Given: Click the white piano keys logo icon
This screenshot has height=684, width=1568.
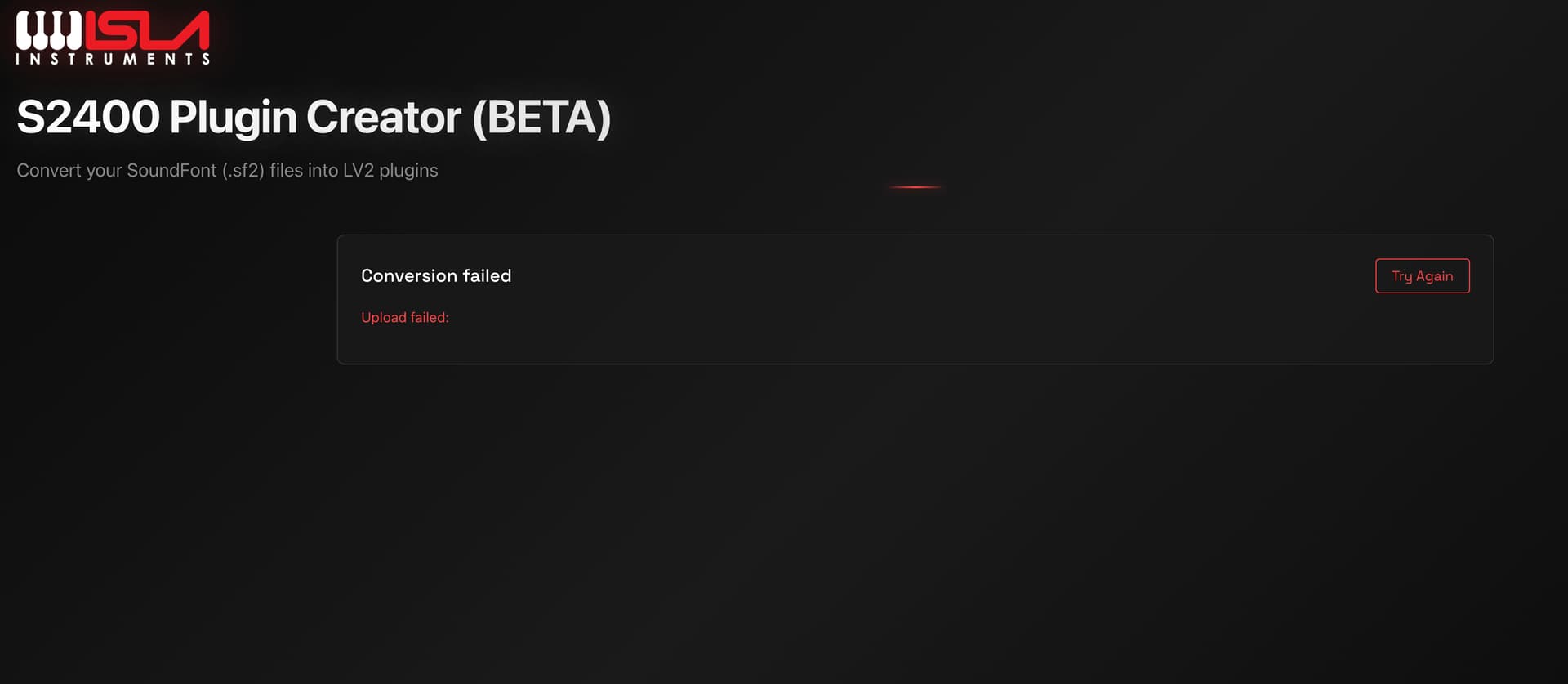Looking at the screenshot, I should tap(49, 30).
